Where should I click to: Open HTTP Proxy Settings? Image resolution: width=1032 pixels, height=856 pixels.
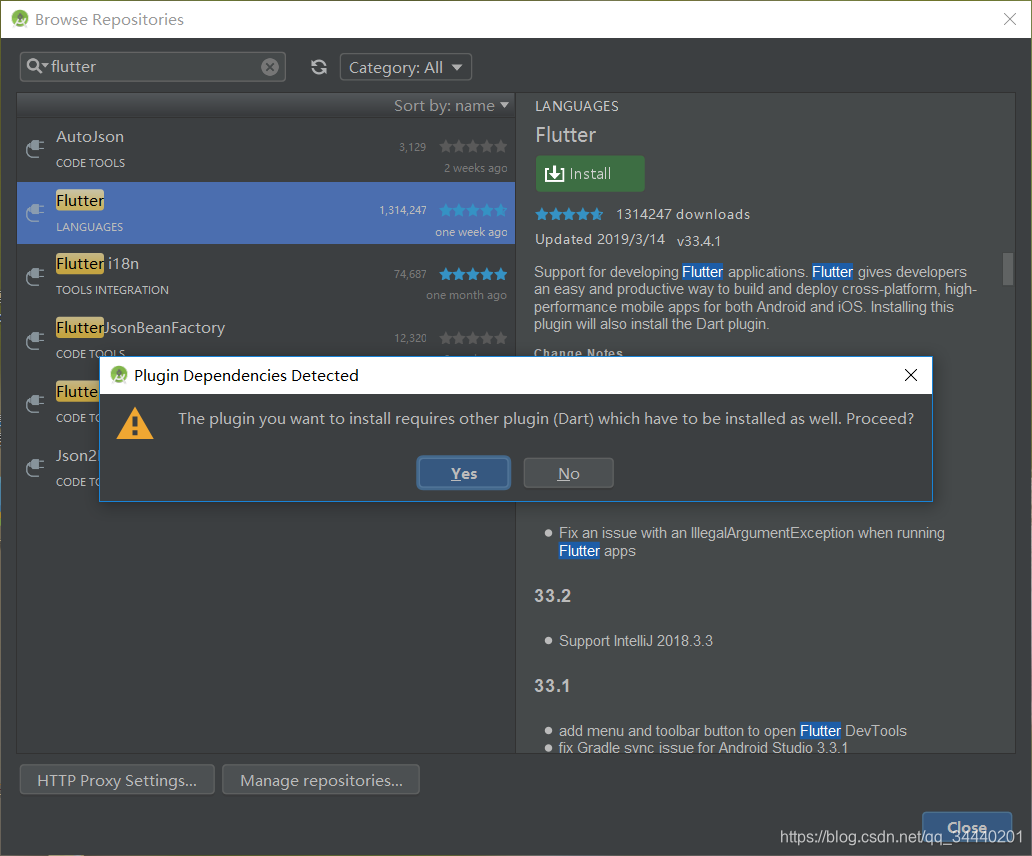pos(117,780)
